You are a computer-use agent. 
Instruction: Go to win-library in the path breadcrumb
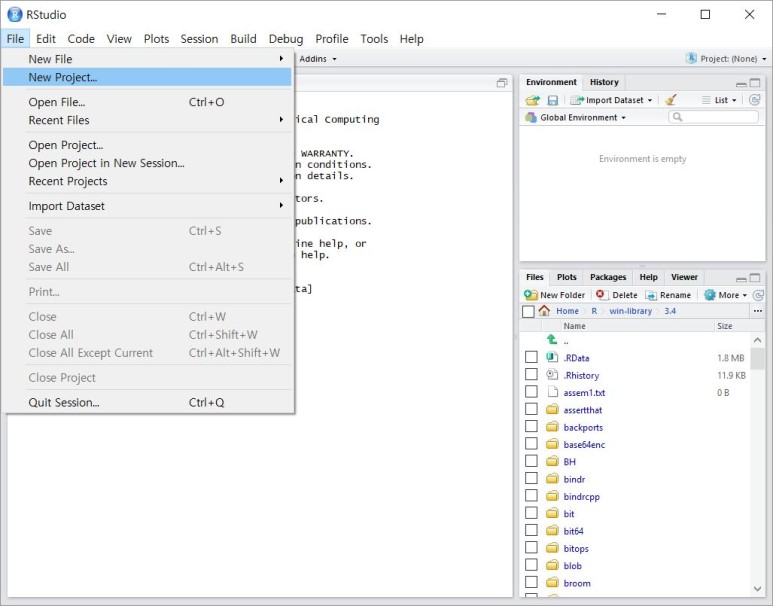click(631, 311)
